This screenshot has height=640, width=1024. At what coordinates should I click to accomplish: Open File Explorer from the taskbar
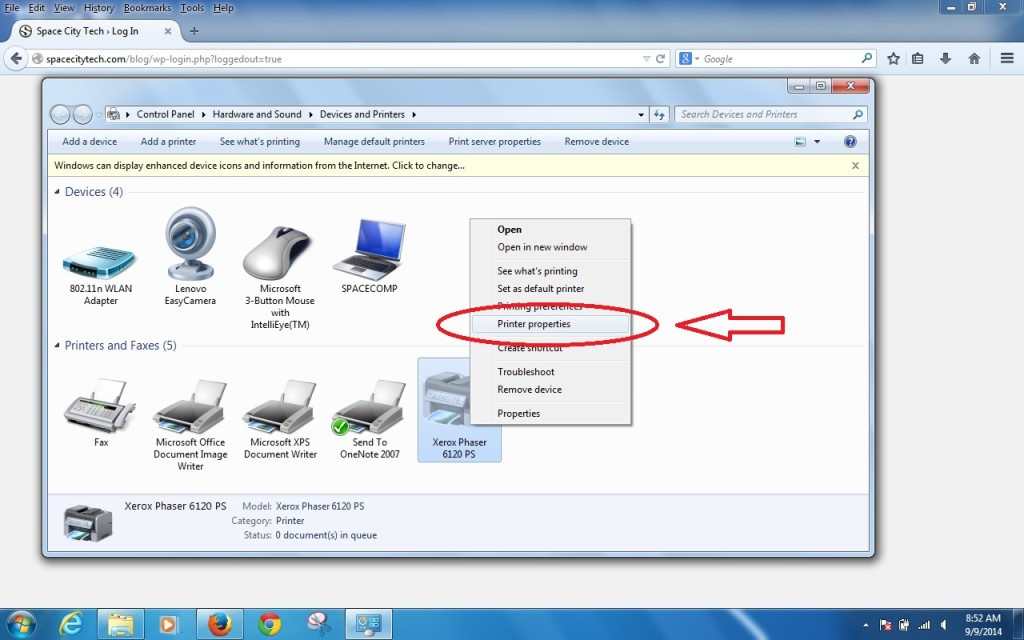tap(121, 624)
